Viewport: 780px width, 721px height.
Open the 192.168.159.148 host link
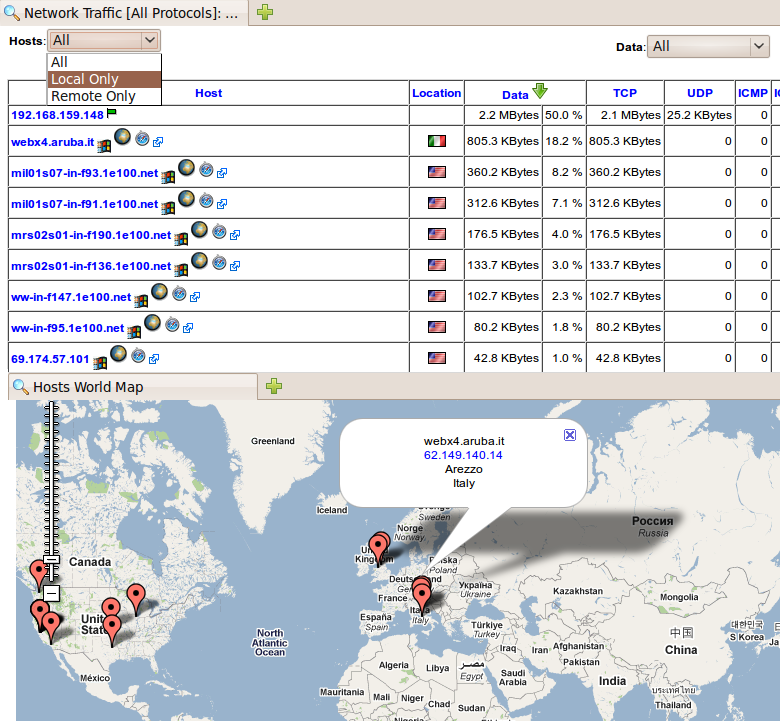(57, 115)
